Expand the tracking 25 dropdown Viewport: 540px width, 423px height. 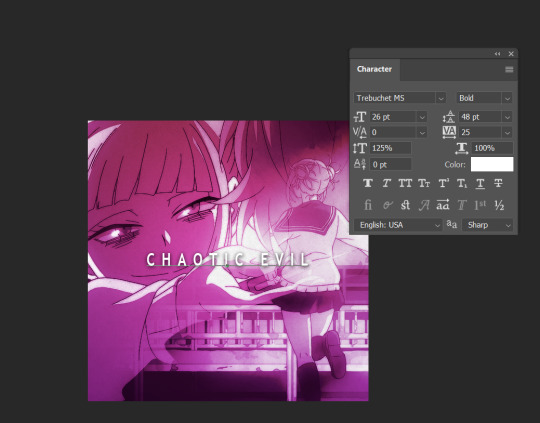pos(507,132)
